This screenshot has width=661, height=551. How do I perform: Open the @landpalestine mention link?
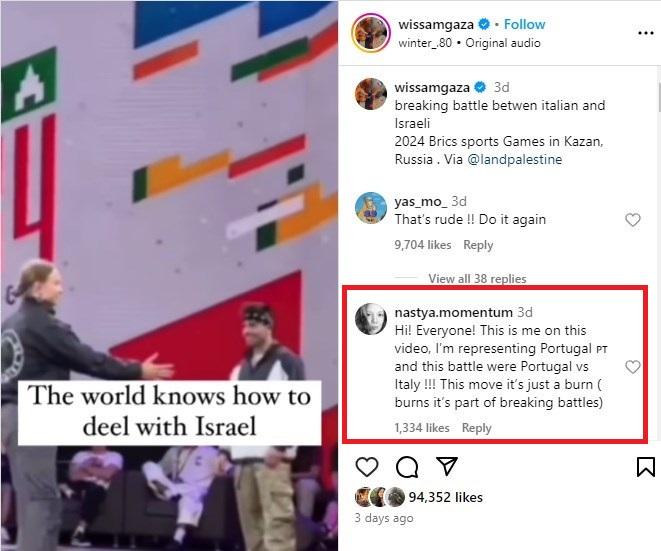tap(515, 159)
